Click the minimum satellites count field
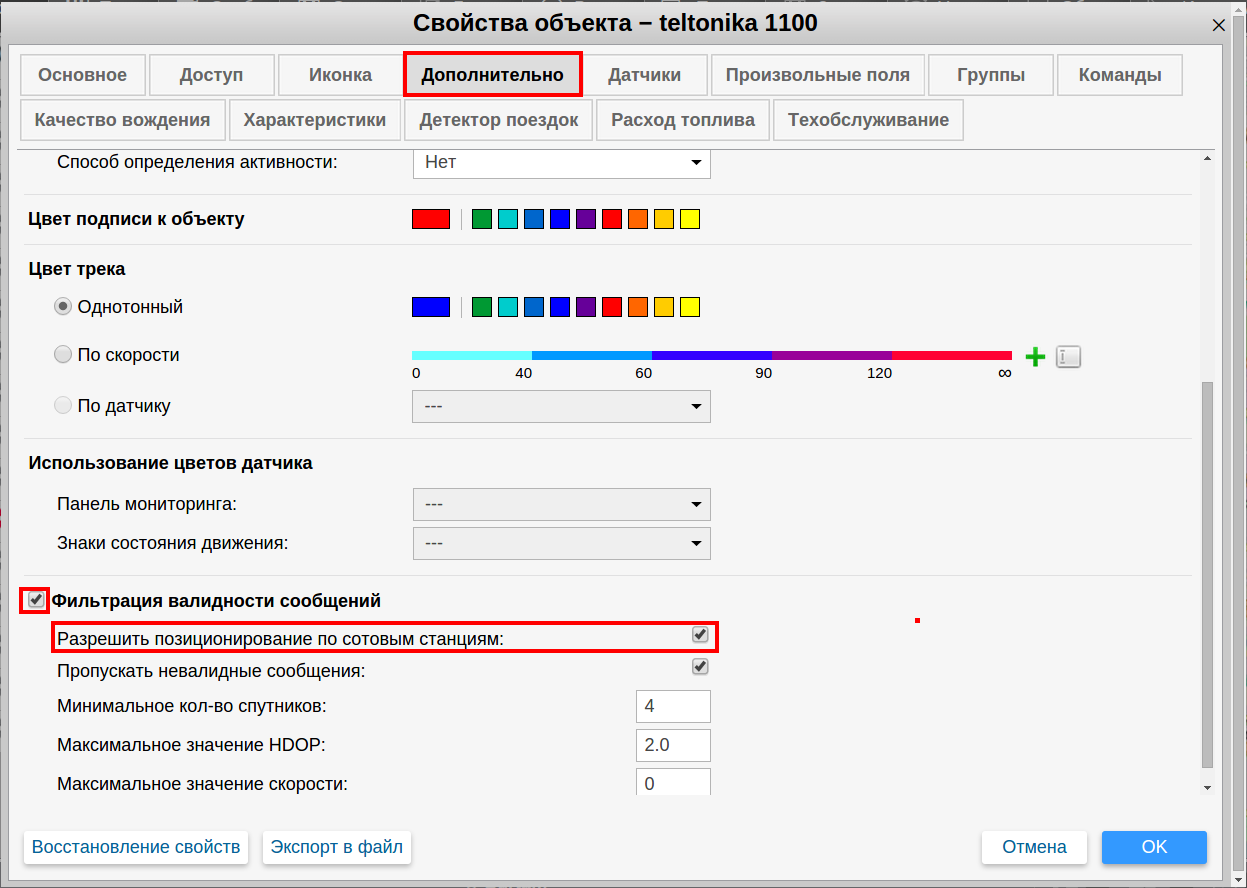 672,706
